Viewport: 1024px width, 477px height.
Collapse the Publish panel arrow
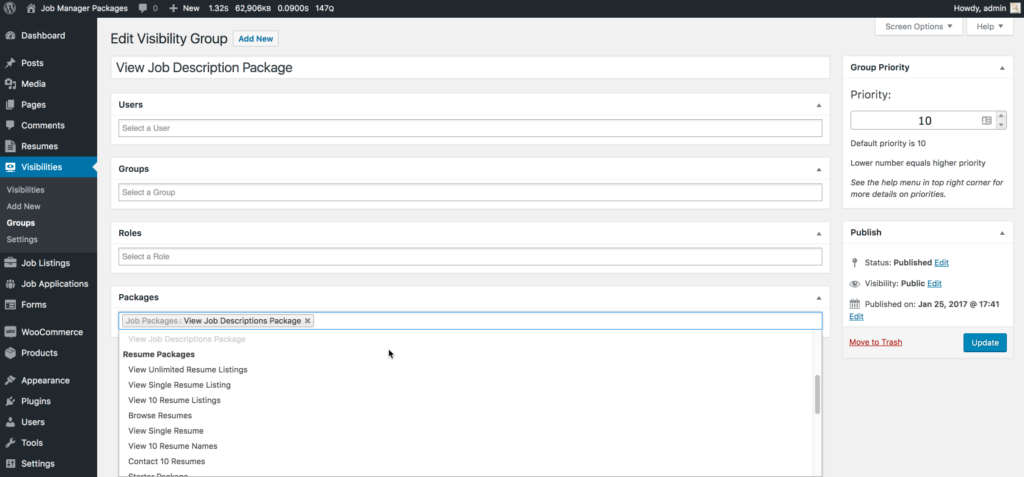pyautogui.click(x=1002, y=233)
